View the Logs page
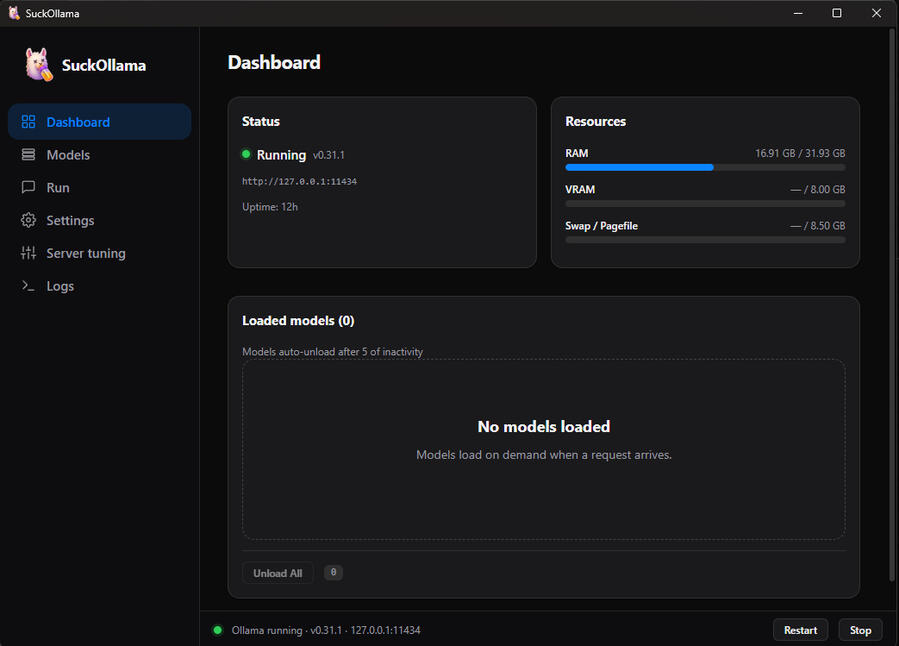 (x=100, y=285)
